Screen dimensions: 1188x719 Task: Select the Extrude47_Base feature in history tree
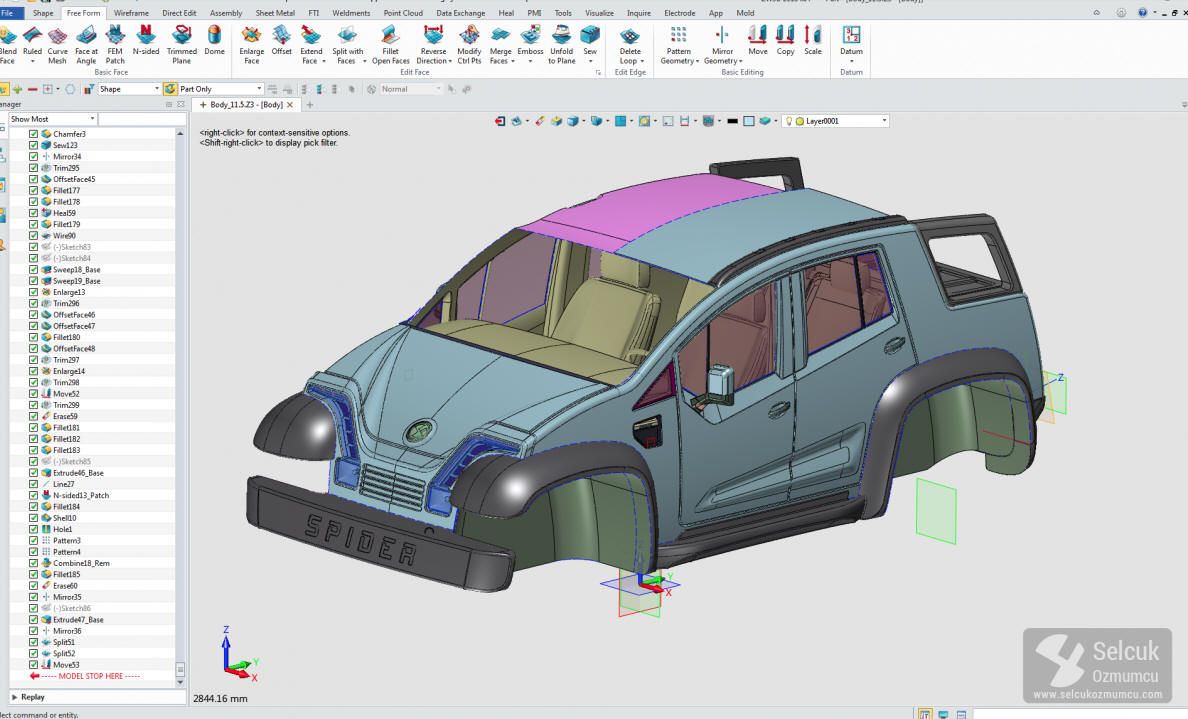click(77, 620)
